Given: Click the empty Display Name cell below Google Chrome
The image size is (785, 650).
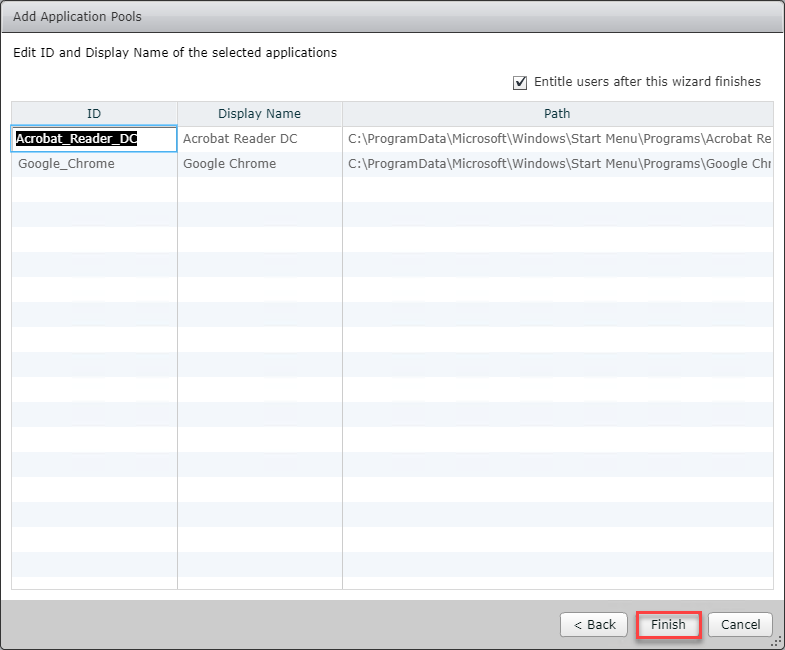Looking at the screenshot, I should 259,189.
